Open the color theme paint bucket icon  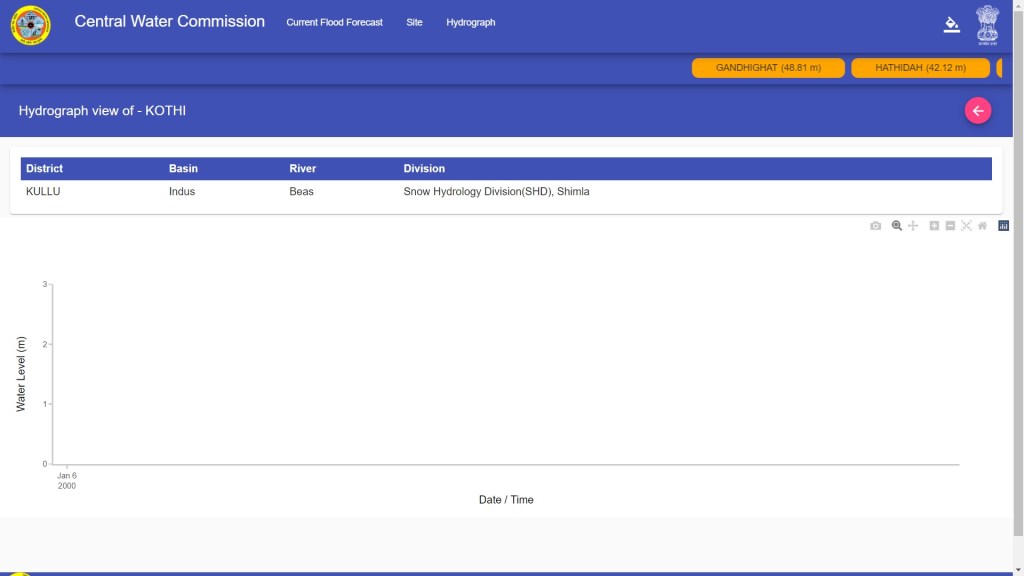pyautogui.click(x=951, y=24)
